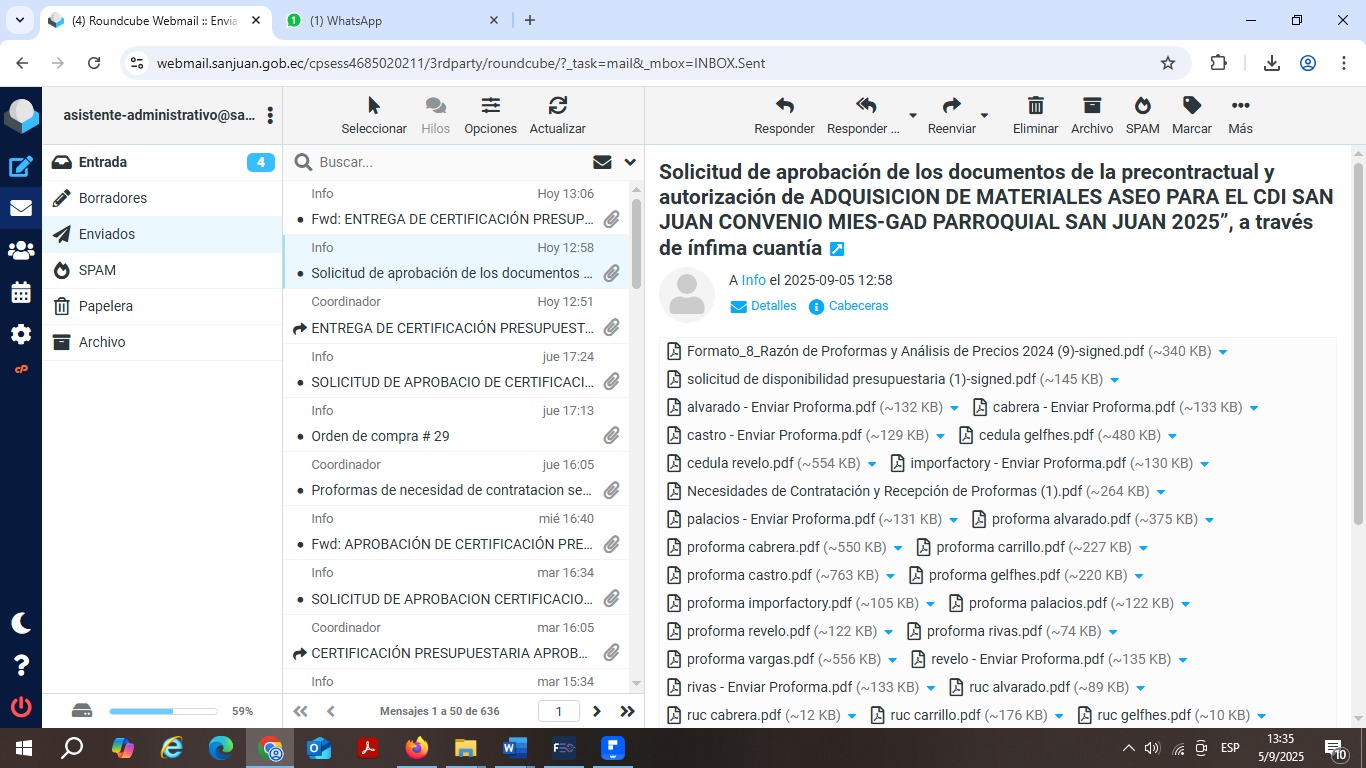Open the contacts icon in sidebar
The image size is (1366, 768).
(x=20, y=251)
